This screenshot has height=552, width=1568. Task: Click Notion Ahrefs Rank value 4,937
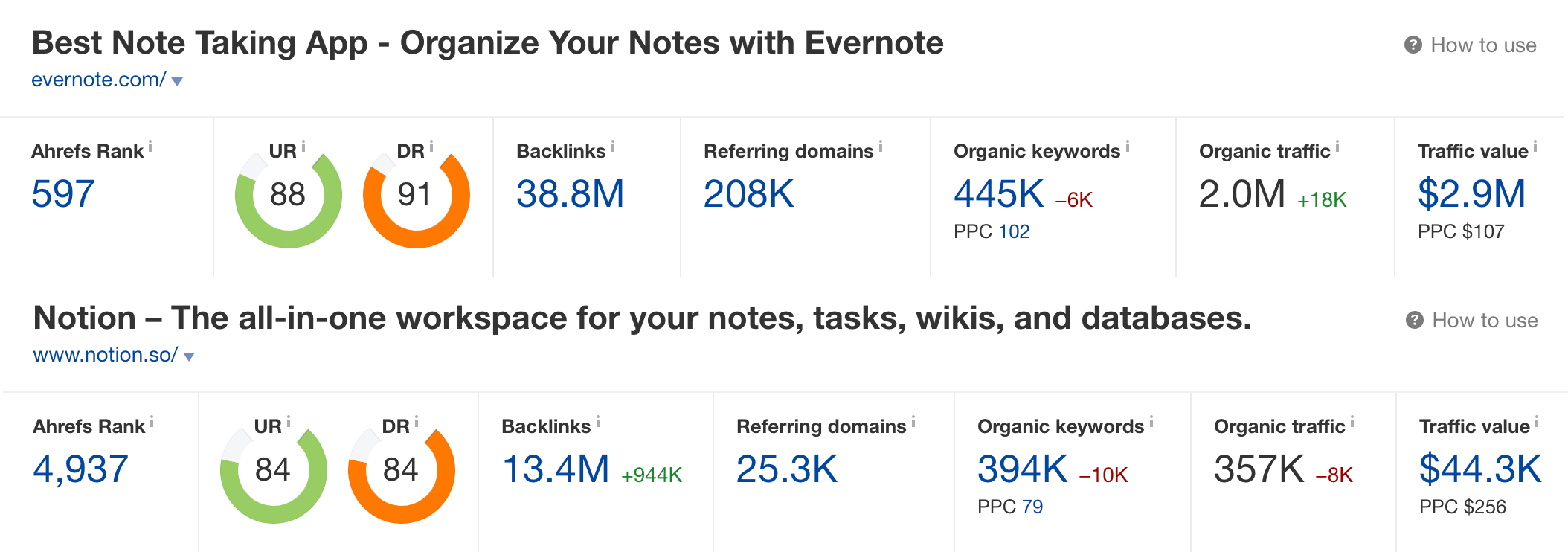pos(81,469)
